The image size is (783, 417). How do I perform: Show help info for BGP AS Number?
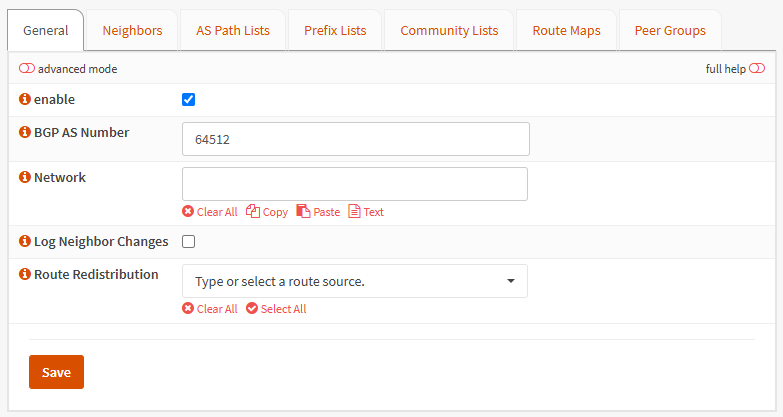pyautogui.click(x=24, y=132)
